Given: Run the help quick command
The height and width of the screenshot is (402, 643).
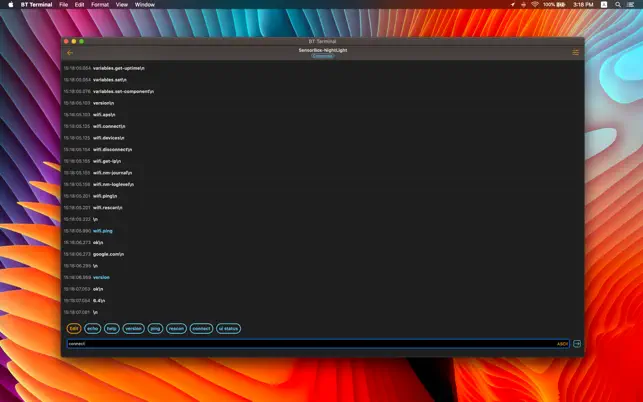Looking at the screenshot, I should tap(112, 329).
